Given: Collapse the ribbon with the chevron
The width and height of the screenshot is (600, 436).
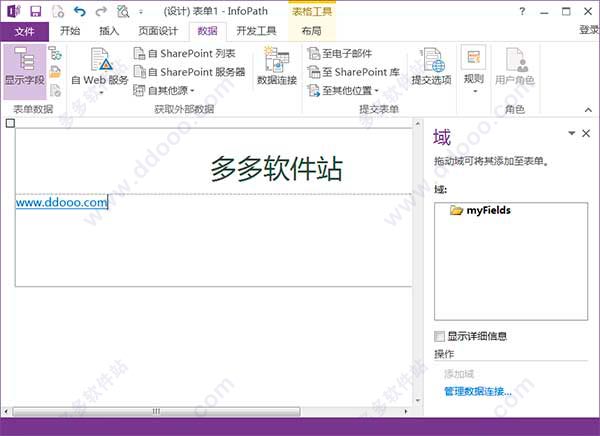Looking at the screenshot, I should [588, 110].
